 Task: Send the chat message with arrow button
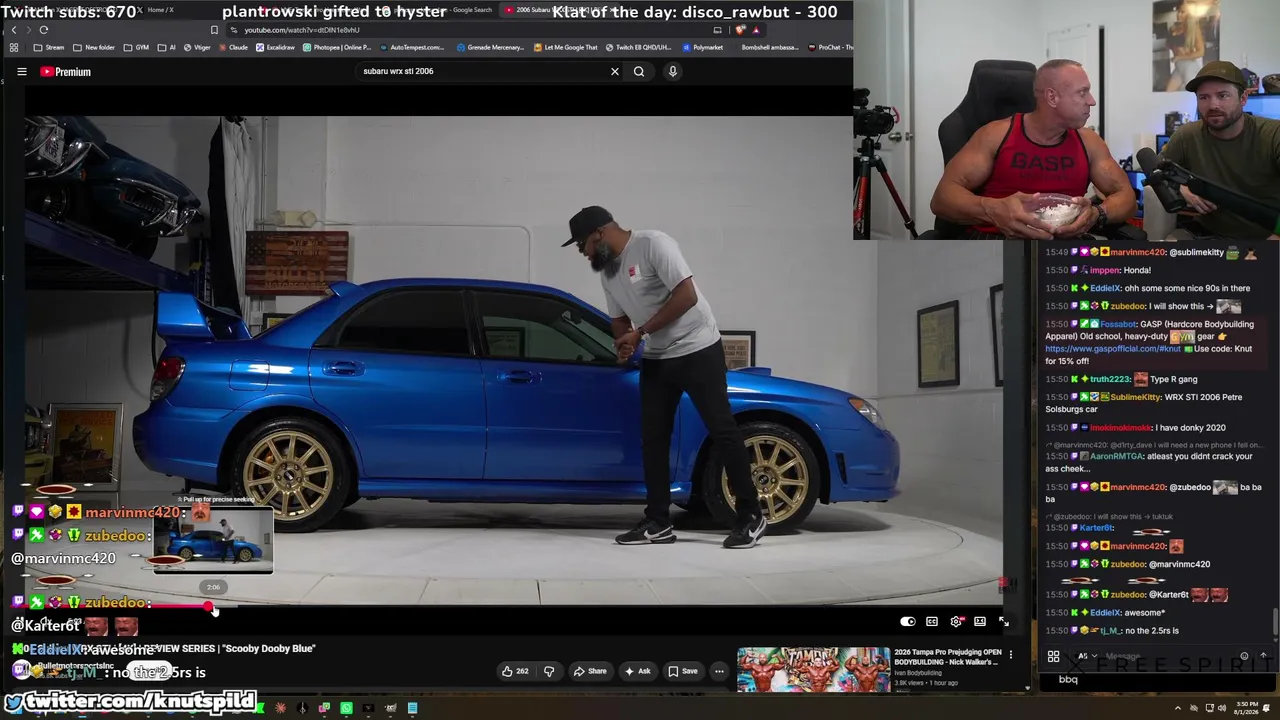(x=1263, y=656)
